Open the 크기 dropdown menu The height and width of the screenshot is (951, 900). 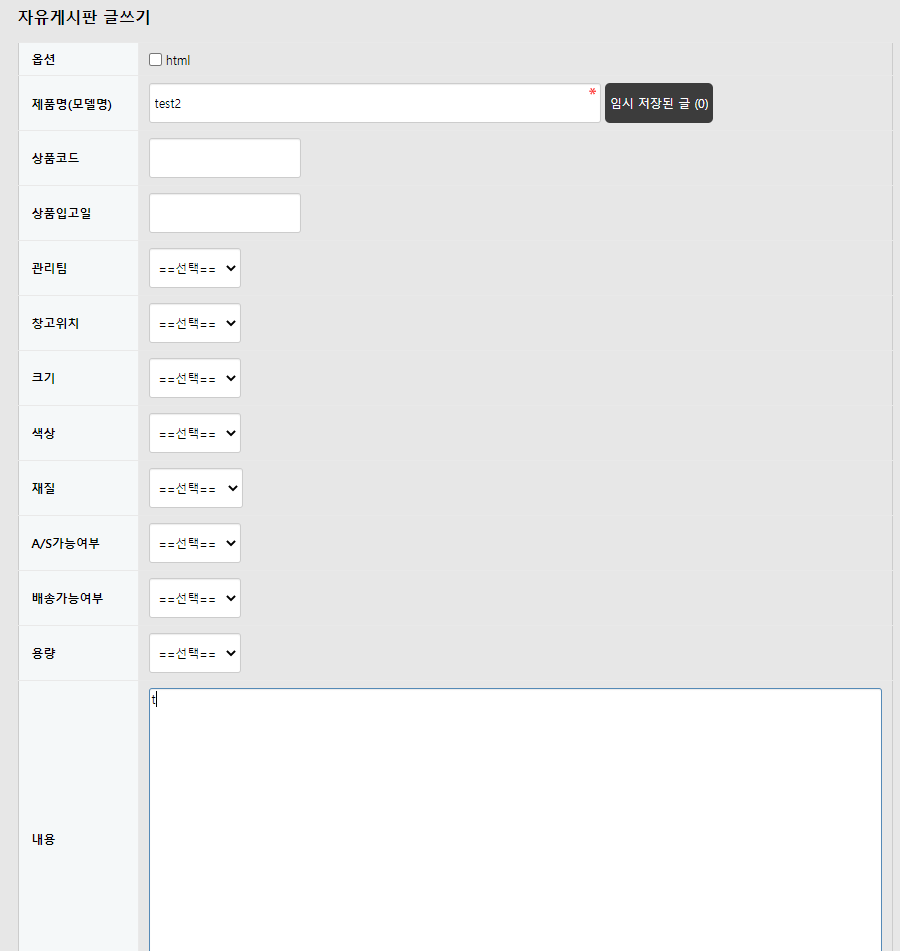point(195,378)
